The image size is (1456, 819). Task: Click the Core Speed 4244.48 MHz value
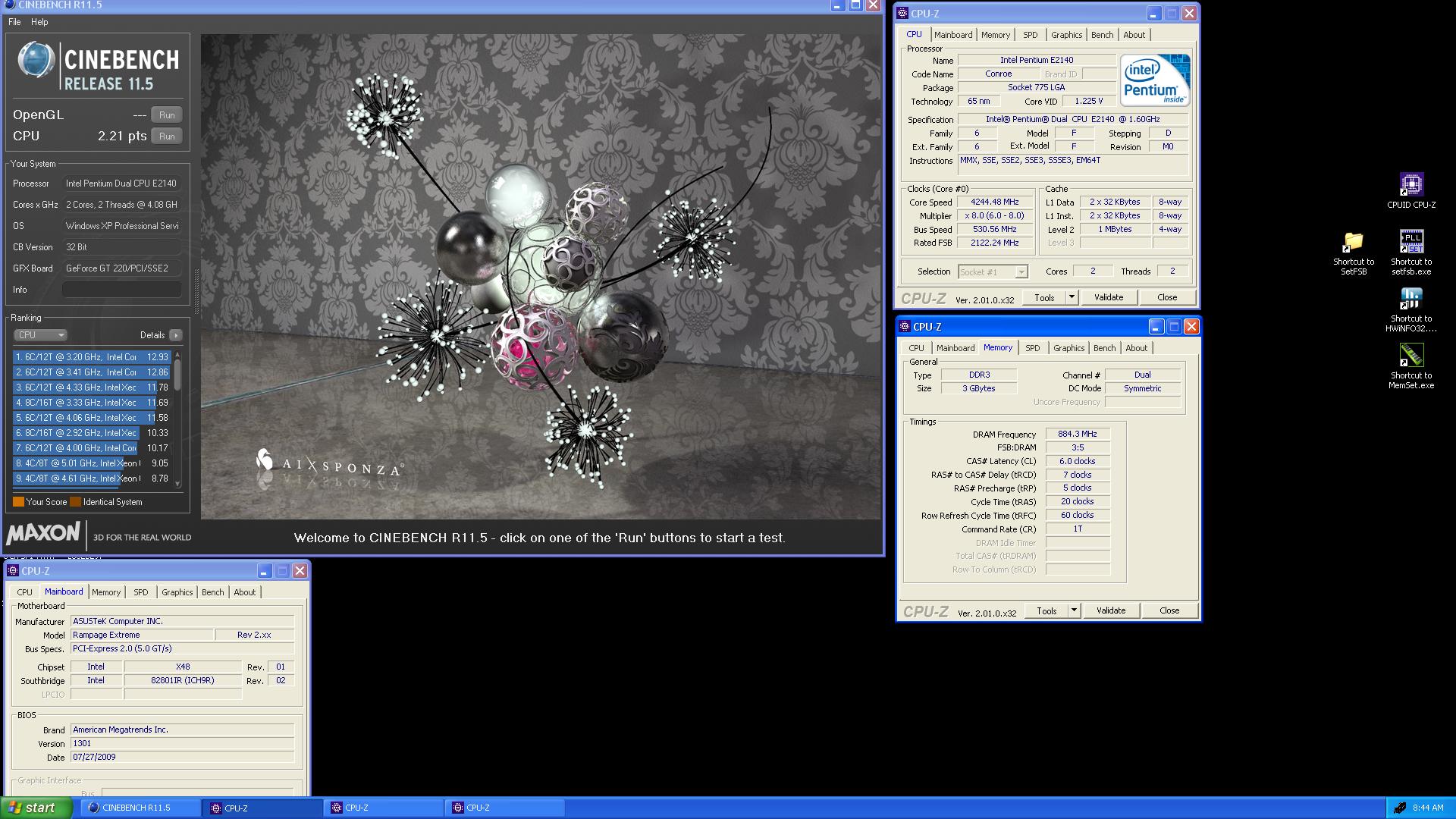pyautogui.click(x=995, y=202)
